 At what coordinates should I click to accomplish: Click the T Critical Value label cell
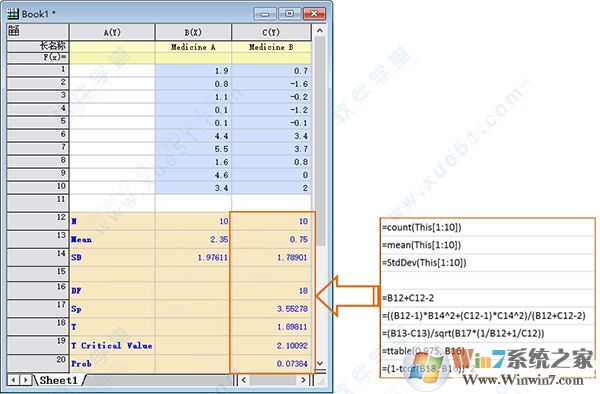[112, 345]
